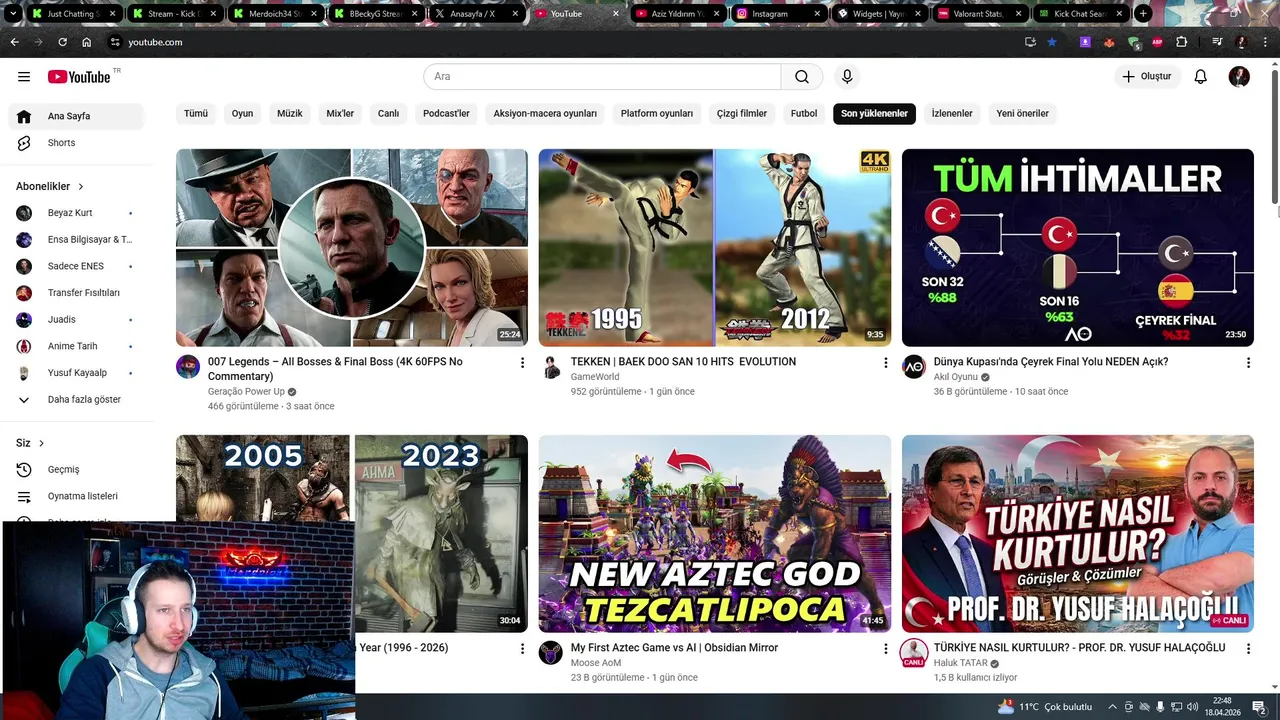Go to Ana Sayfa in sidebar
1280x720 pixels.
coord(76,116)
